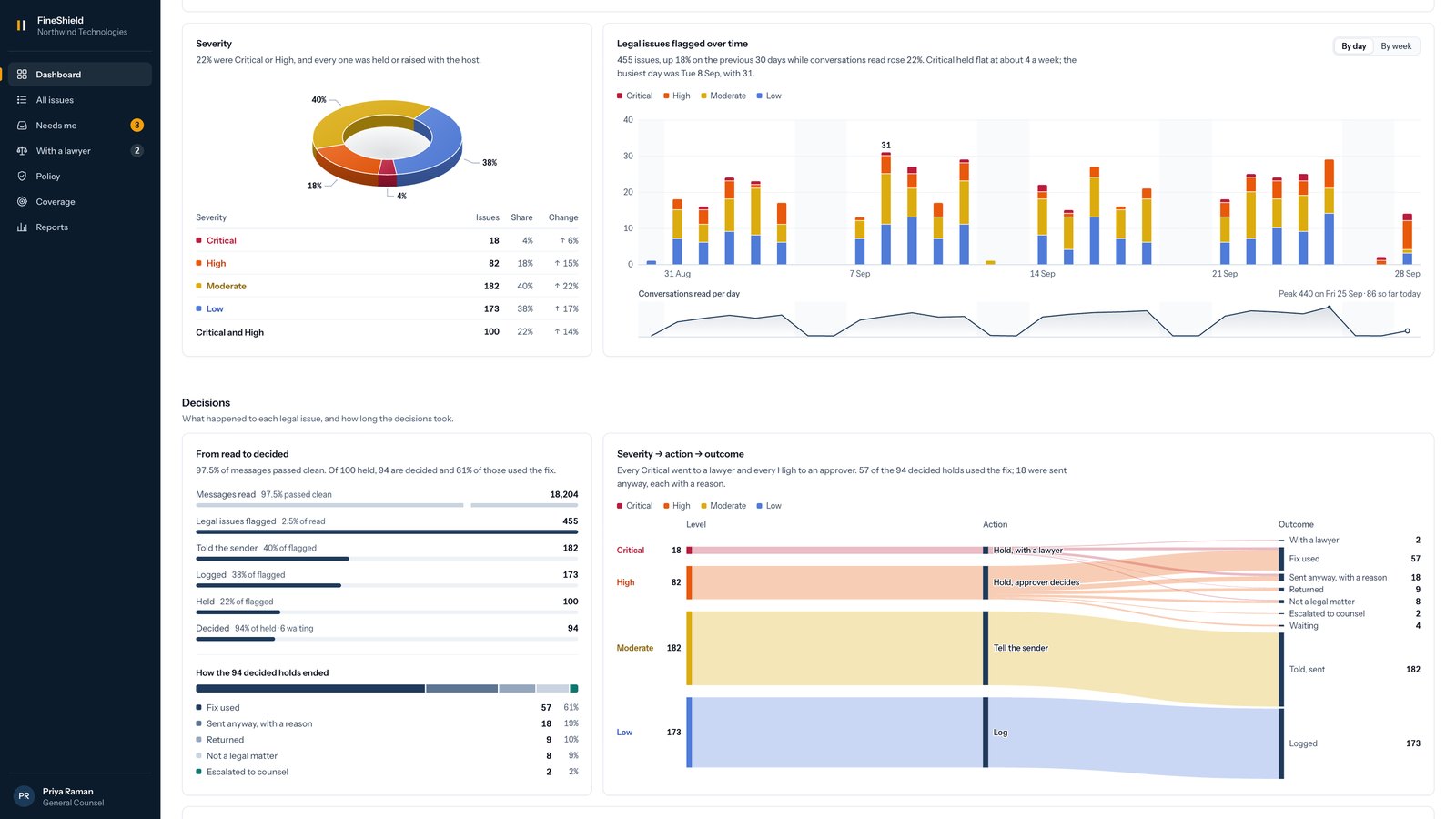This screenshot has width=1456, height=819.
Task: Switch chart to By day view
Action: point(1353,46)
